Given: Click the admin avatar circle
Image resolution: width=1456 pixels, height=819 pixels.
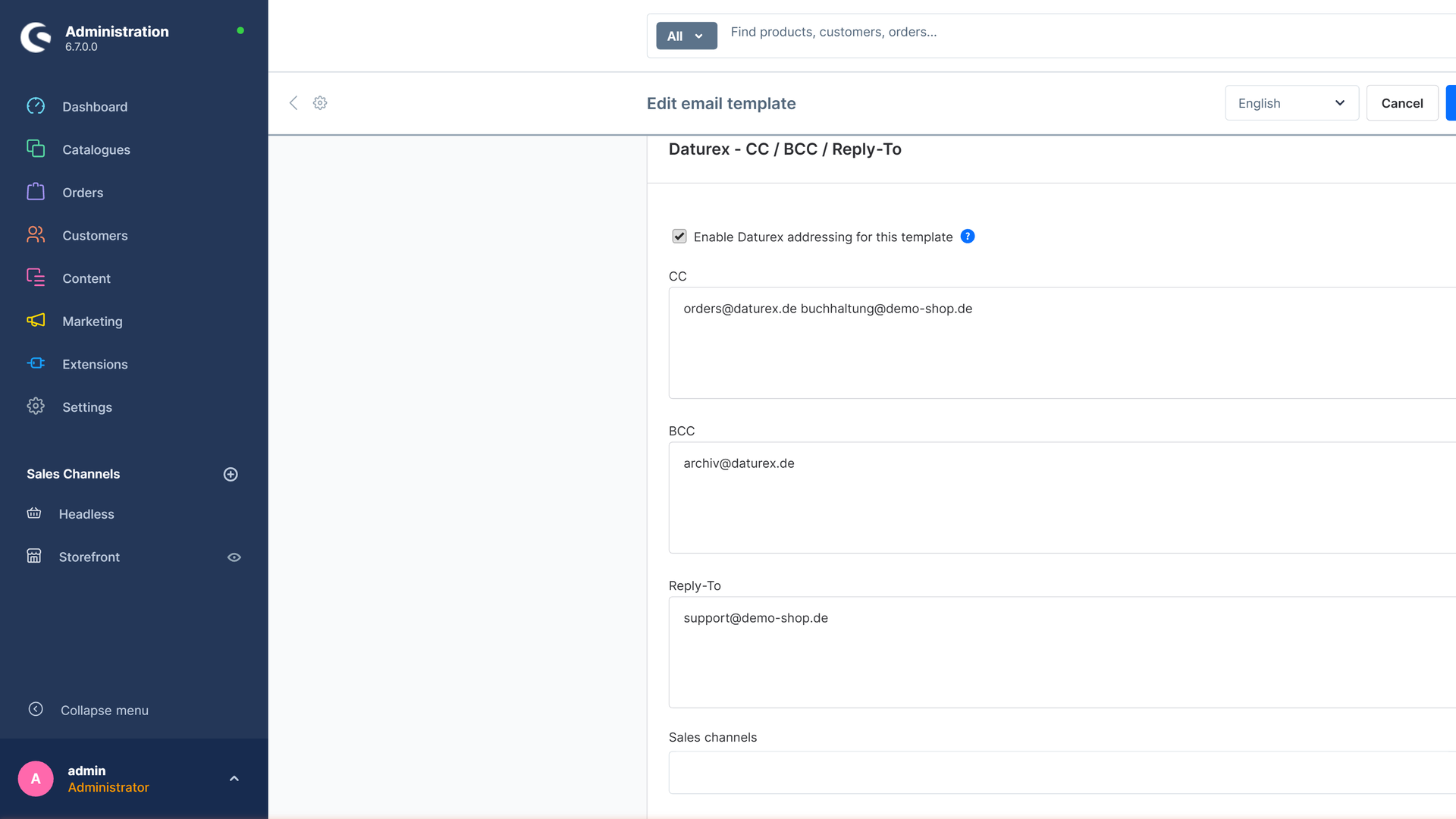Looking at the screenshot, I should click(36, 779).
